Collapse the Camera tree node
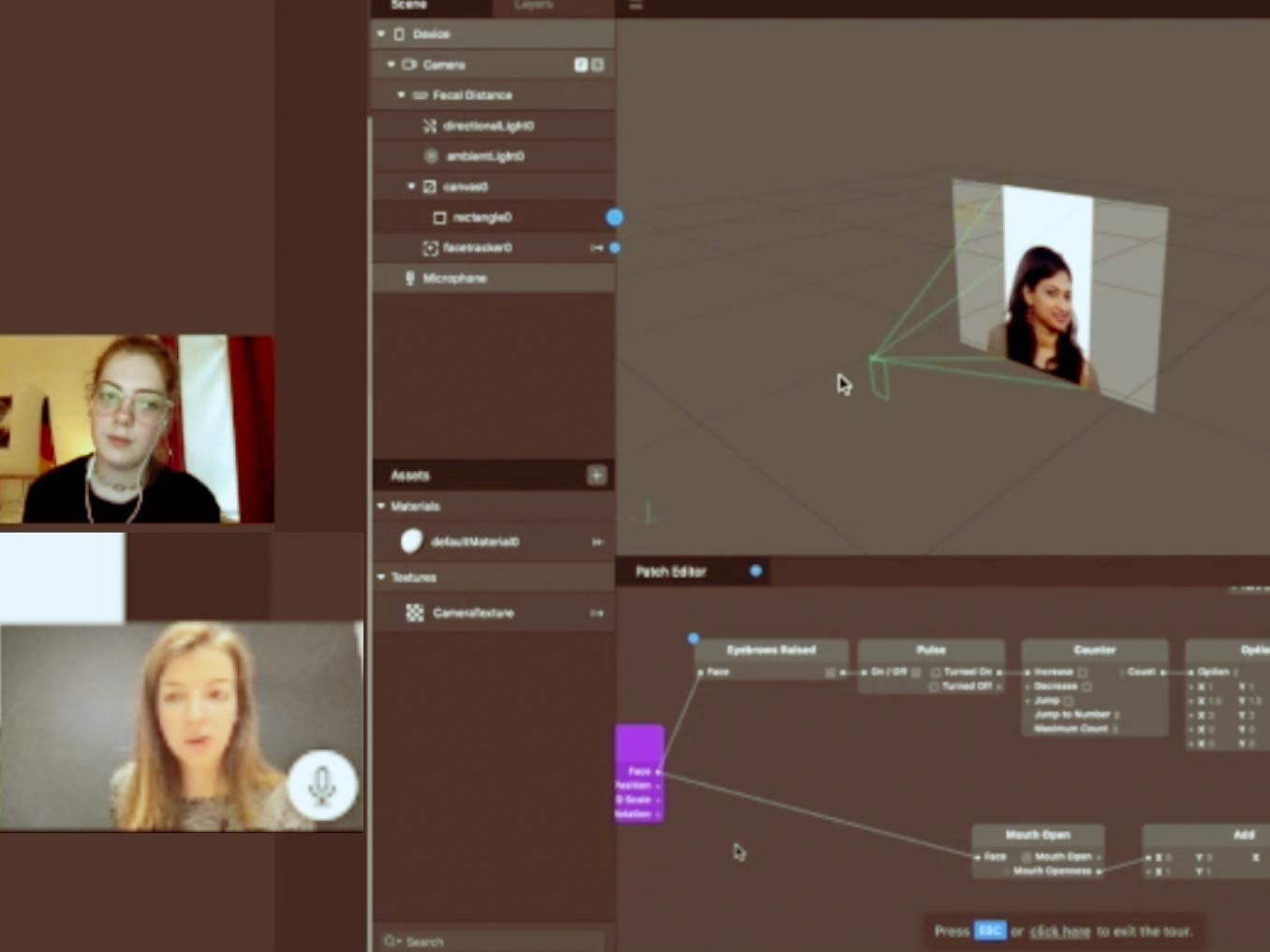The width and height of the screenshot is (1270, 952). [391, 65]
